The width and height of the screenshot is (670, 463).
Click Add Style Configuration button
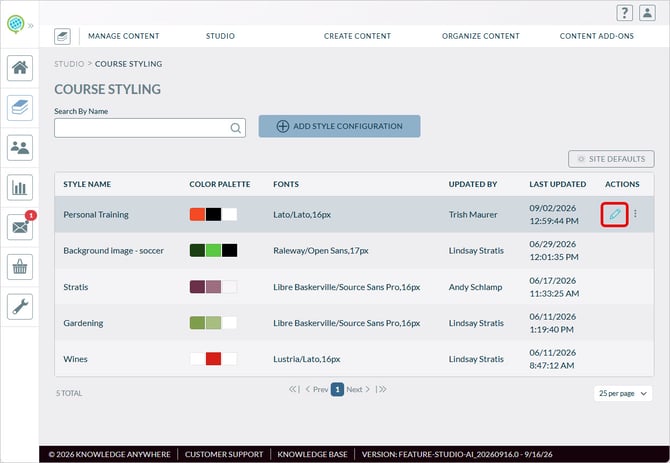(339, 126)
